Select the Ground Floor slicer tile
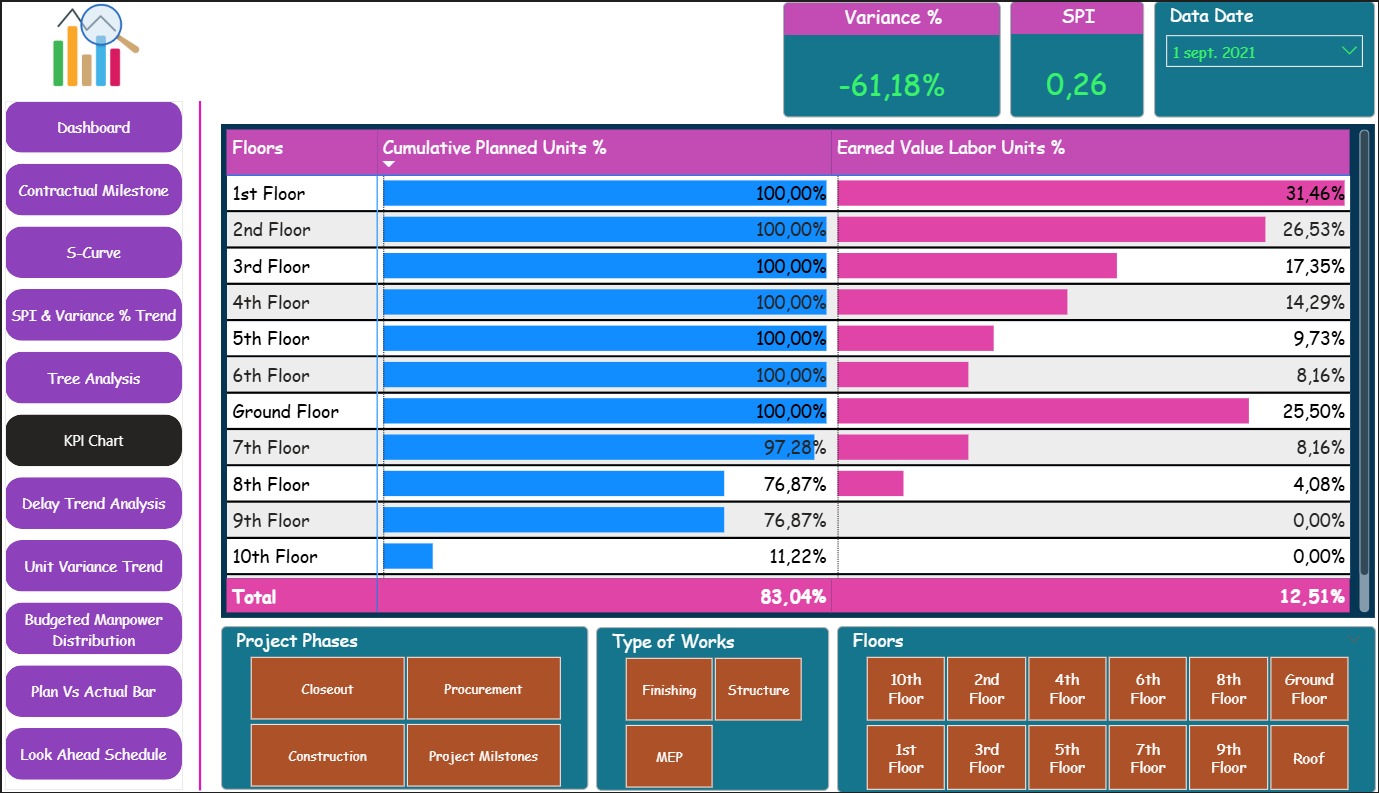 tap(1309, 689)
